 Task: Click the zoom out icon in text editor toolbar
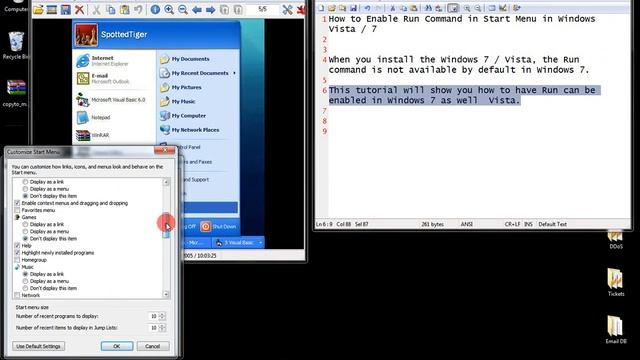click(478, 8)
